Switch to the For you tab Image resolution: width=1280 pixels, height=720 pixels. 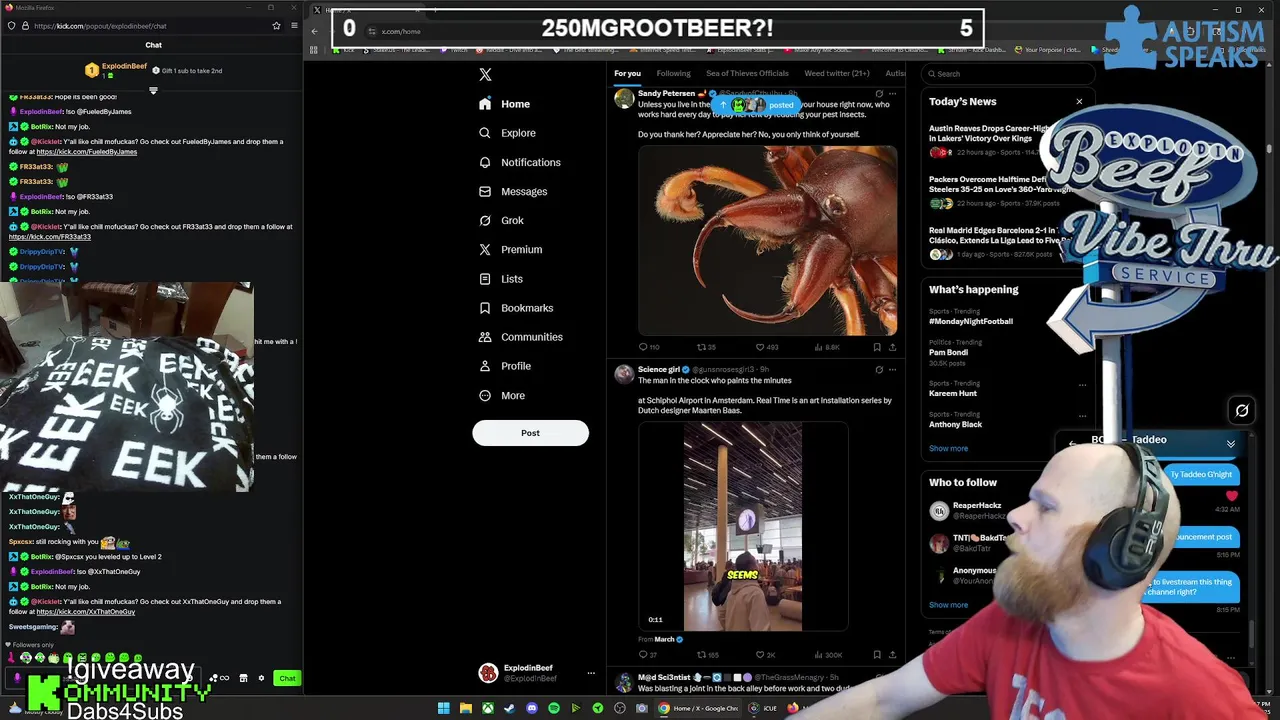click(x=627, y=73)
